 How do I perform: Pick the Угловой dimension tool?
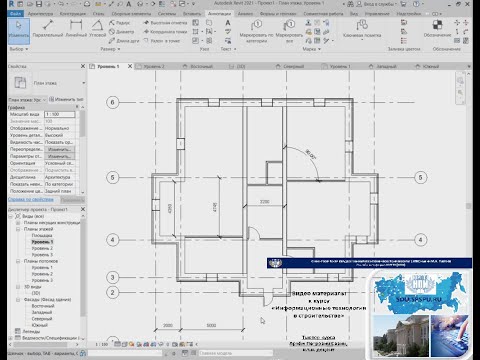97,28
